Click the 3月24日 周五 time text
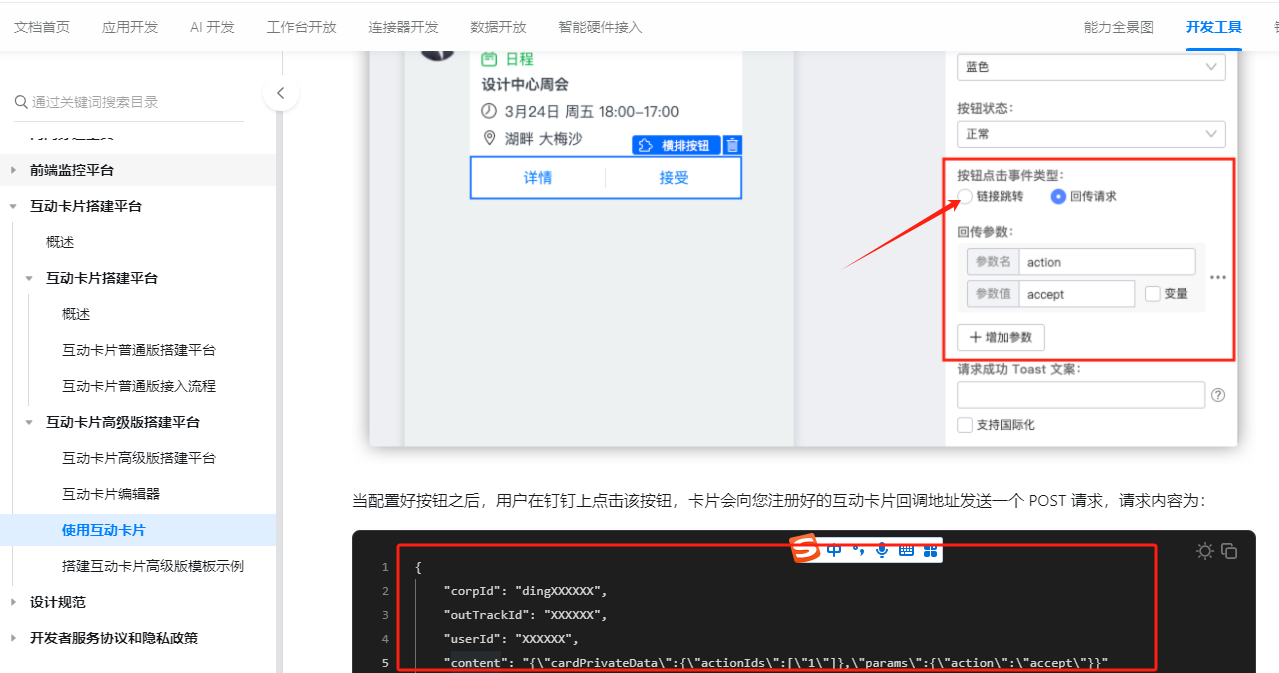 [x=591, y=112]
